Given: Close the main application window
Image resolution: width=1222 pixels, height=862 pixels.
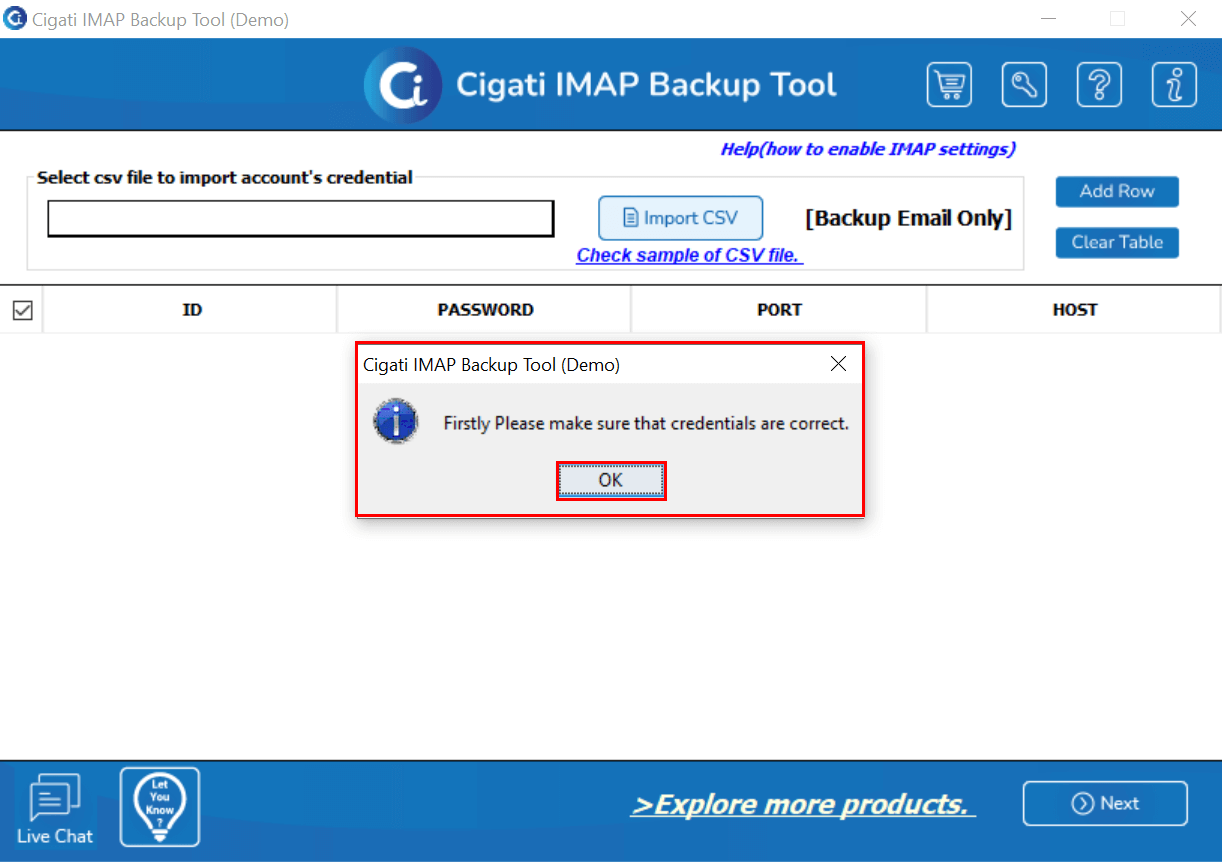Looking at the screenshot, I should click(1188, 19).
